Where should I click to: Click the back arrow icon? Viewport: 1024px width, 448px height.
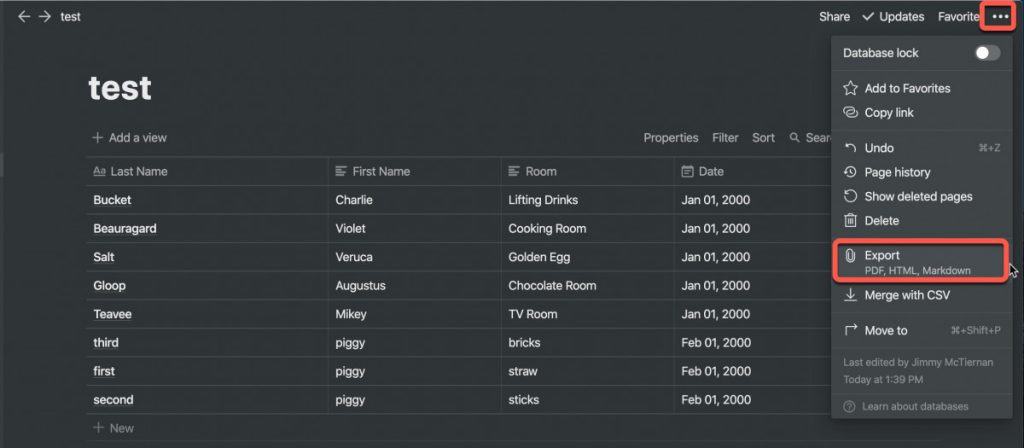click(x=24, y=17)
